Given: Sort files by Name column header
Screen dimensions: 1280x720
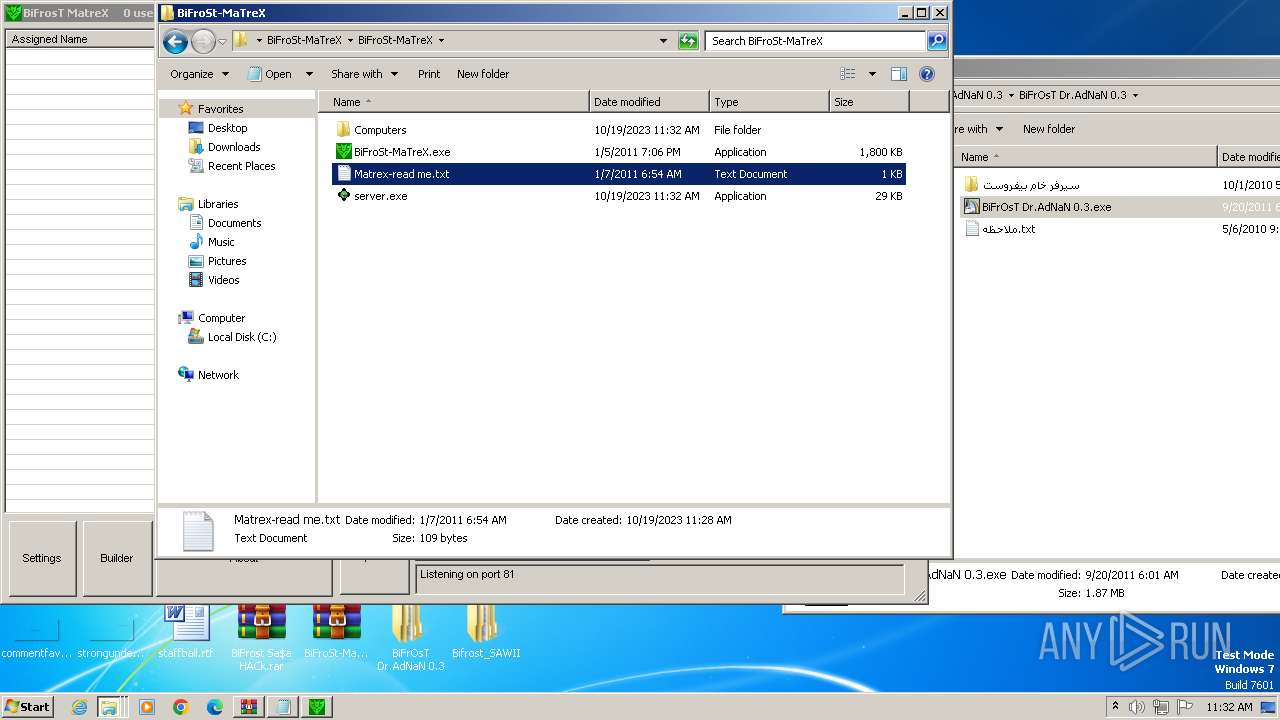Looking at the screenshot, I should 453,102.
